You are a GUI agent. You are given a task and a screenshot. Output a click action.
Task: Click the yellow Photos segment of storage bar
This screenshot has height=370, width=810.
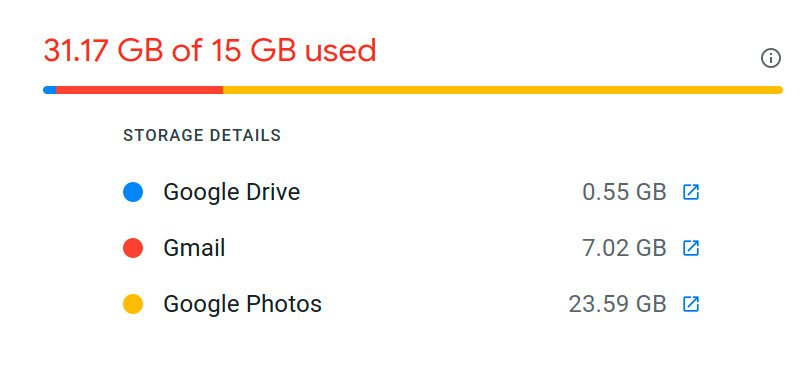pos(503,90)
